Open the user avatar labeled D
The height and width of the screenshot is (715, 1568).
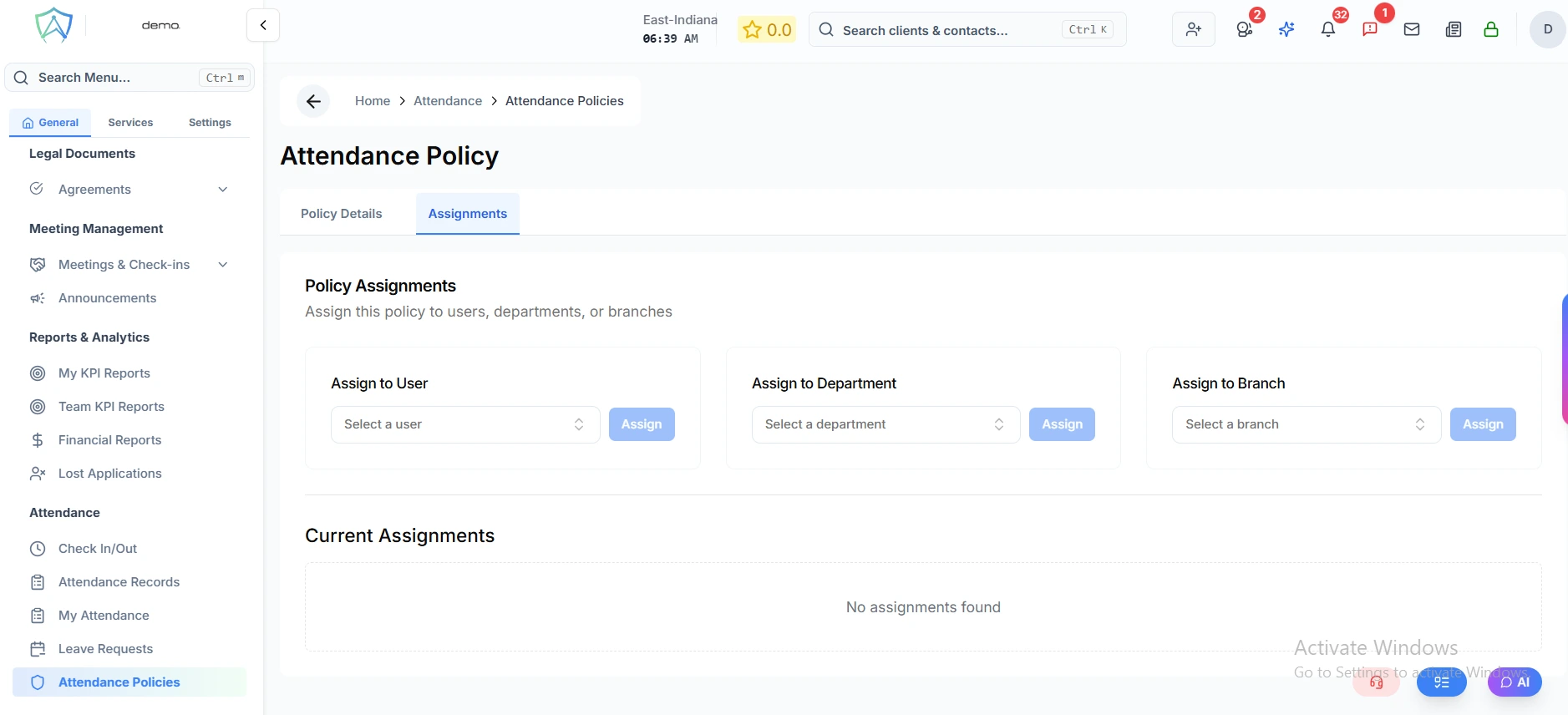[1547, 29]
